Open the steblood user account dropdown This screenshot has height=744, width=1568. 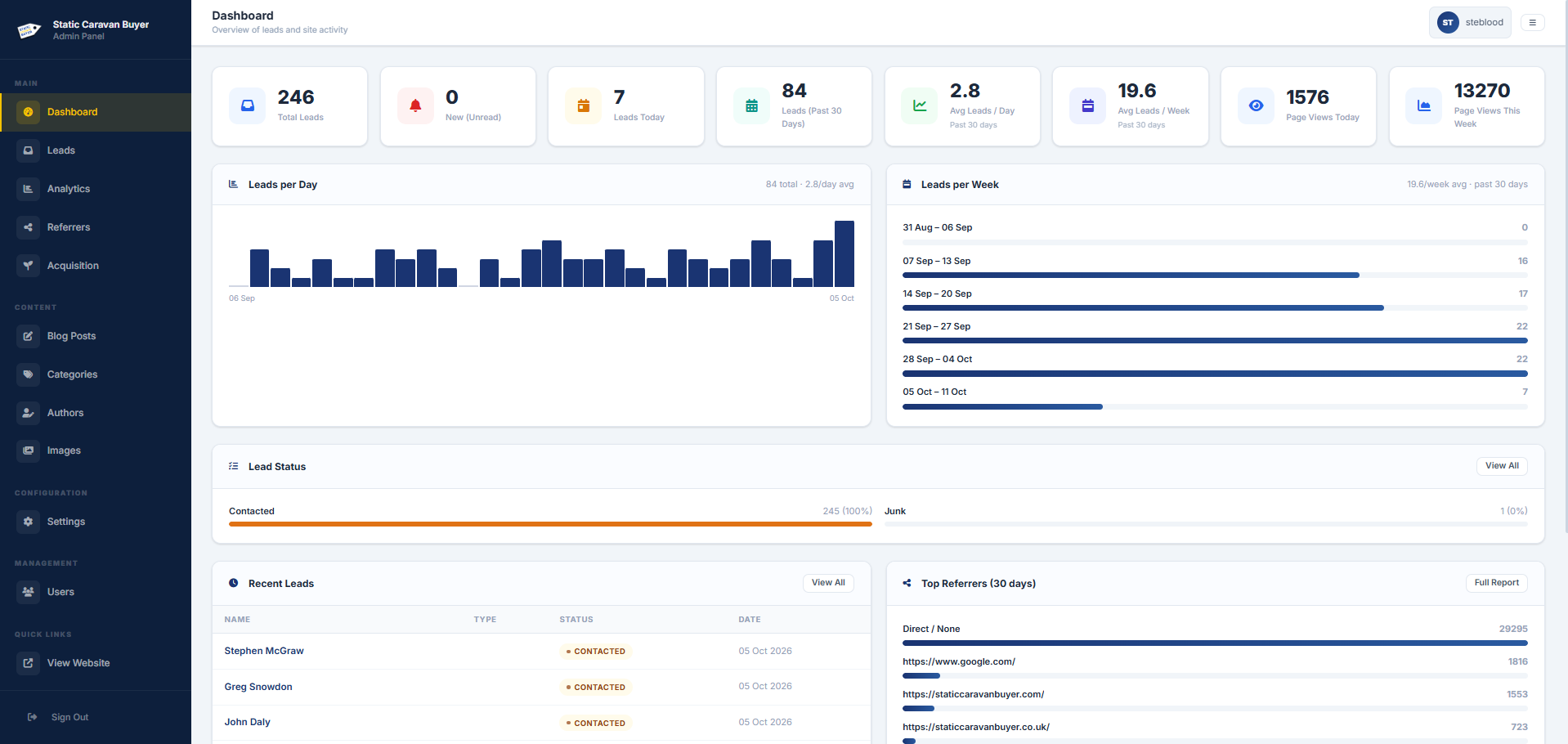[1470, 23]
